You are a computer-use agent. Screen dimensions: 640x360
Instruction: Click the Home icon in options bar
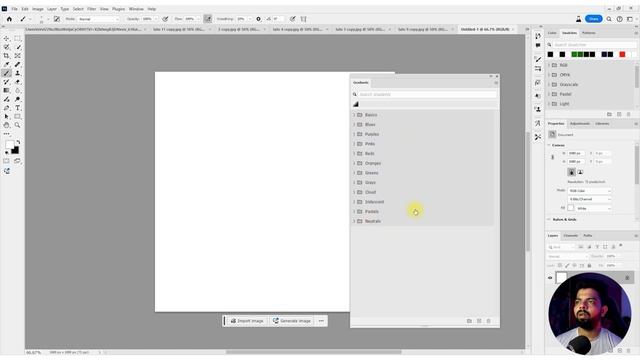9,19
